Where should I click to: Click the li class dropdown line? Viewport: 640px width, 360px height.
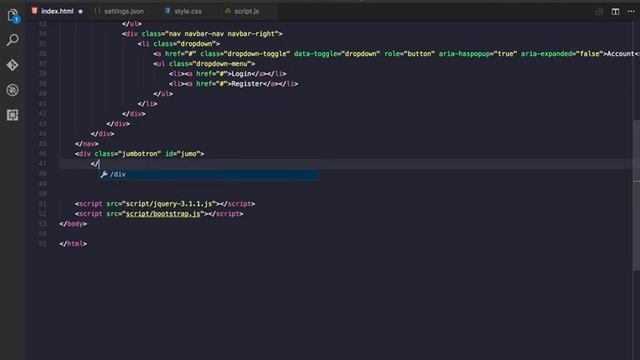pos(179,44)
